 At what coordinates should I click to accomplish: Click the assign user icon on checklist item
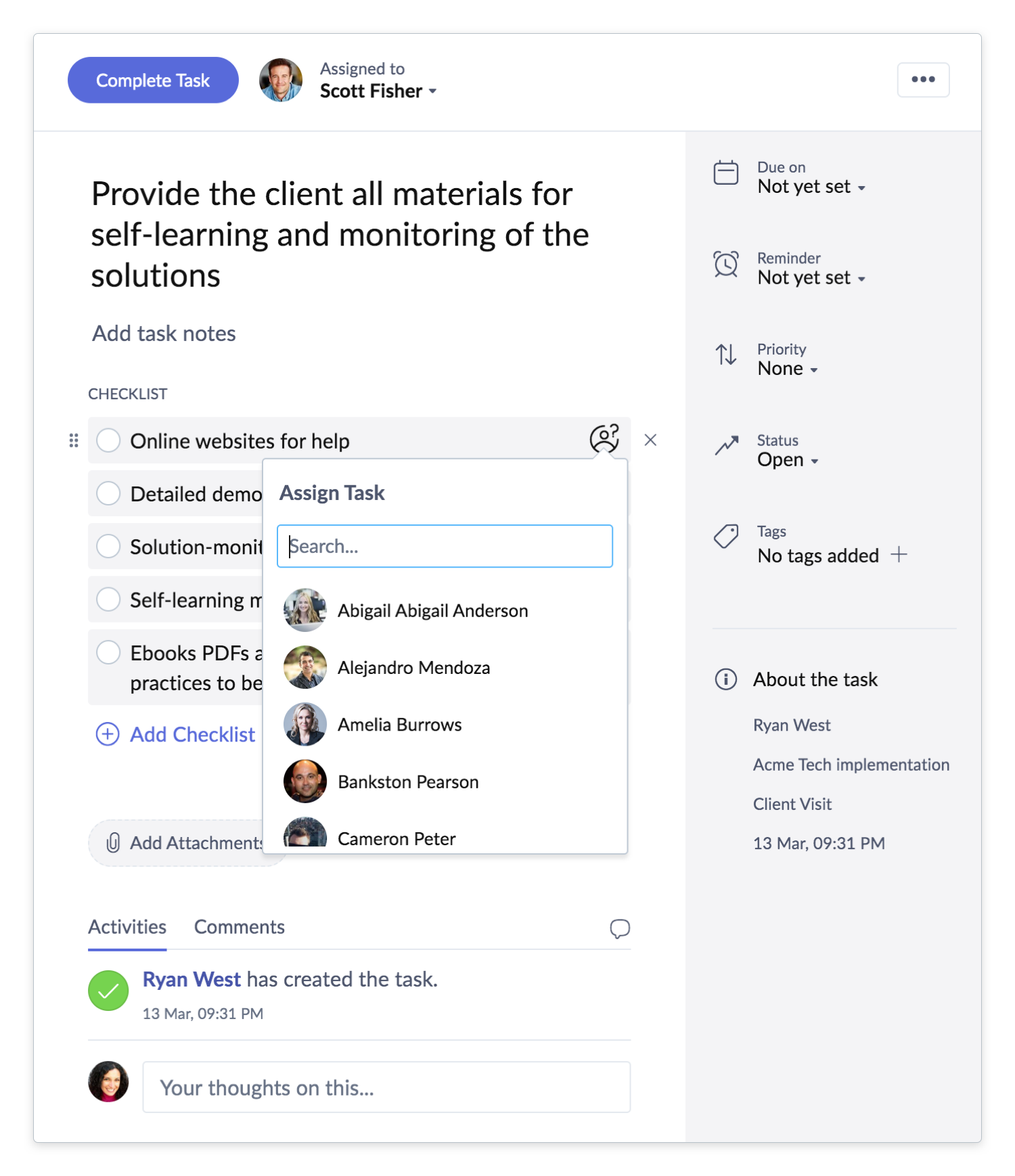[x=604, y=439]
